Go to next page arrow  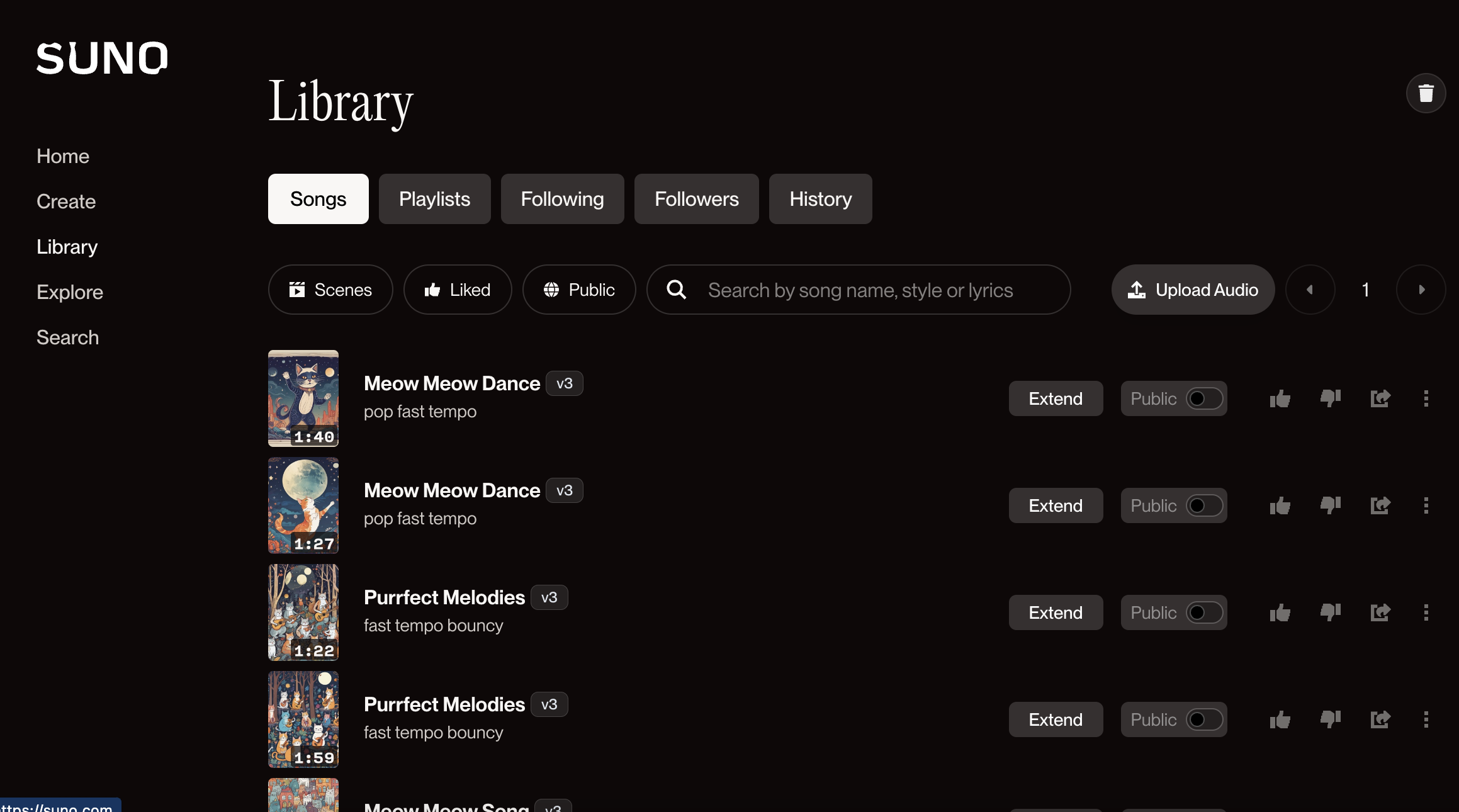[x=1421, y=290]
